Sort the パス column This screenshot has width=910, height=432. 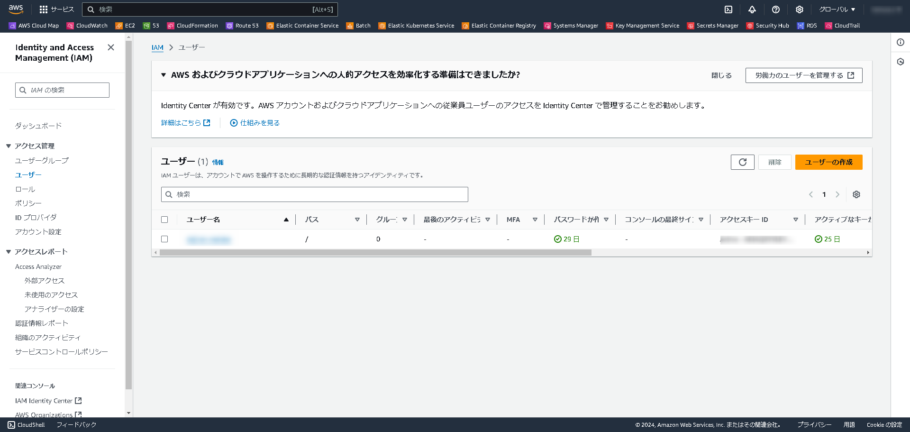(358, 219)
